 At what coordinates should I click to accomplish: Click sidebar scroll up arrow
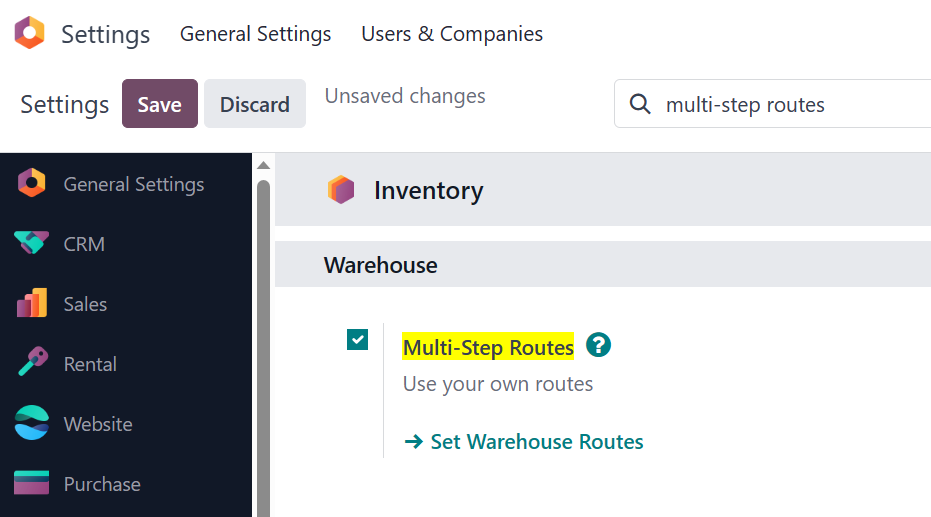[264, 166]
